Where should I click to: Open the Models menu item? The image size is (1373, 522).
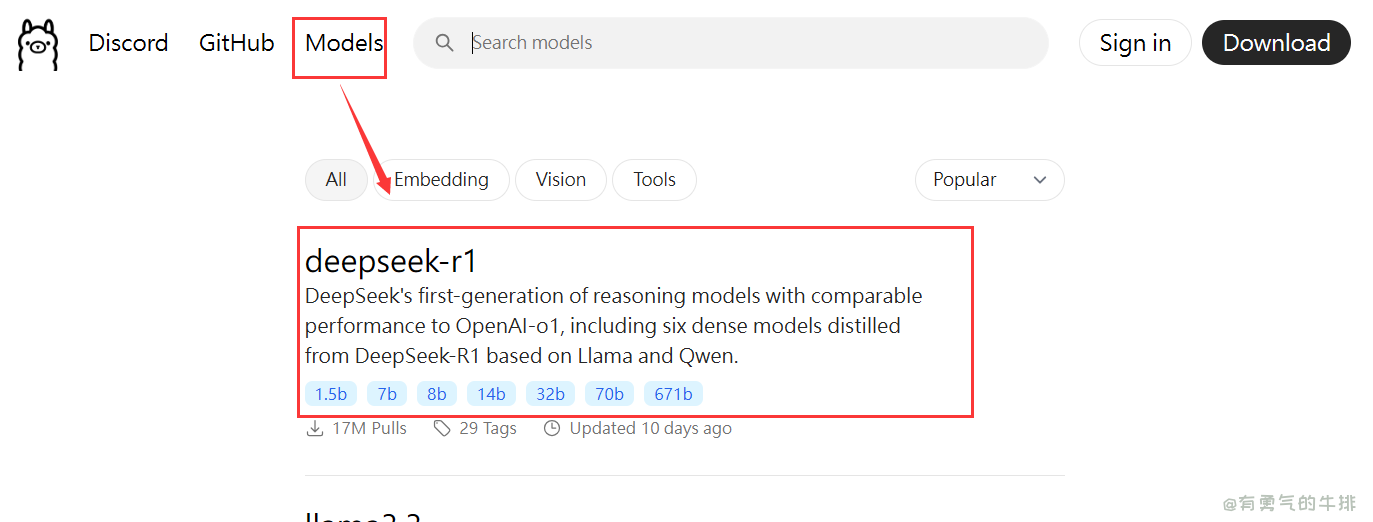(x=344, y=43)
